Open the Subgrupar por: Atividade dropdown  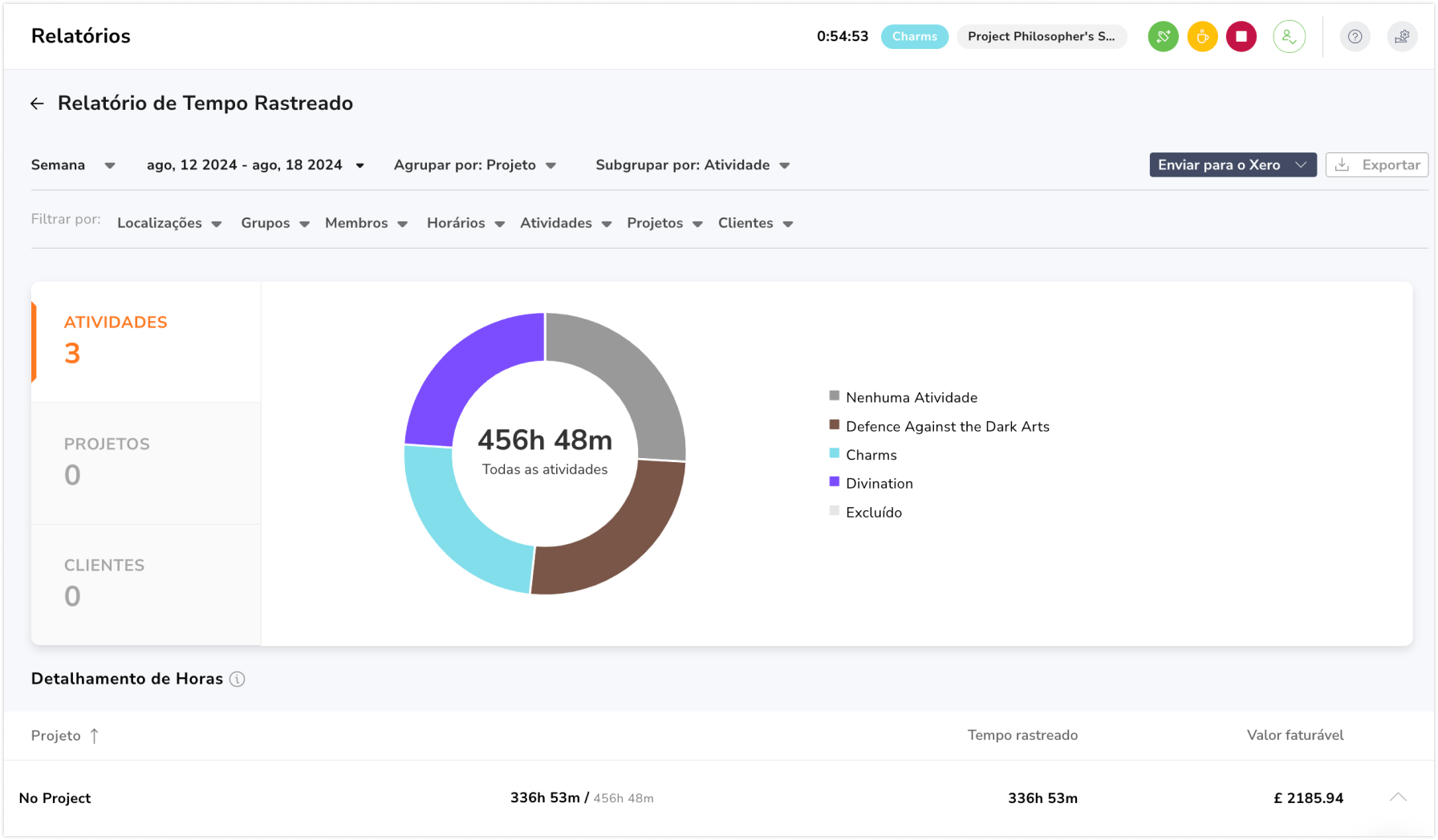click(692, 164)
